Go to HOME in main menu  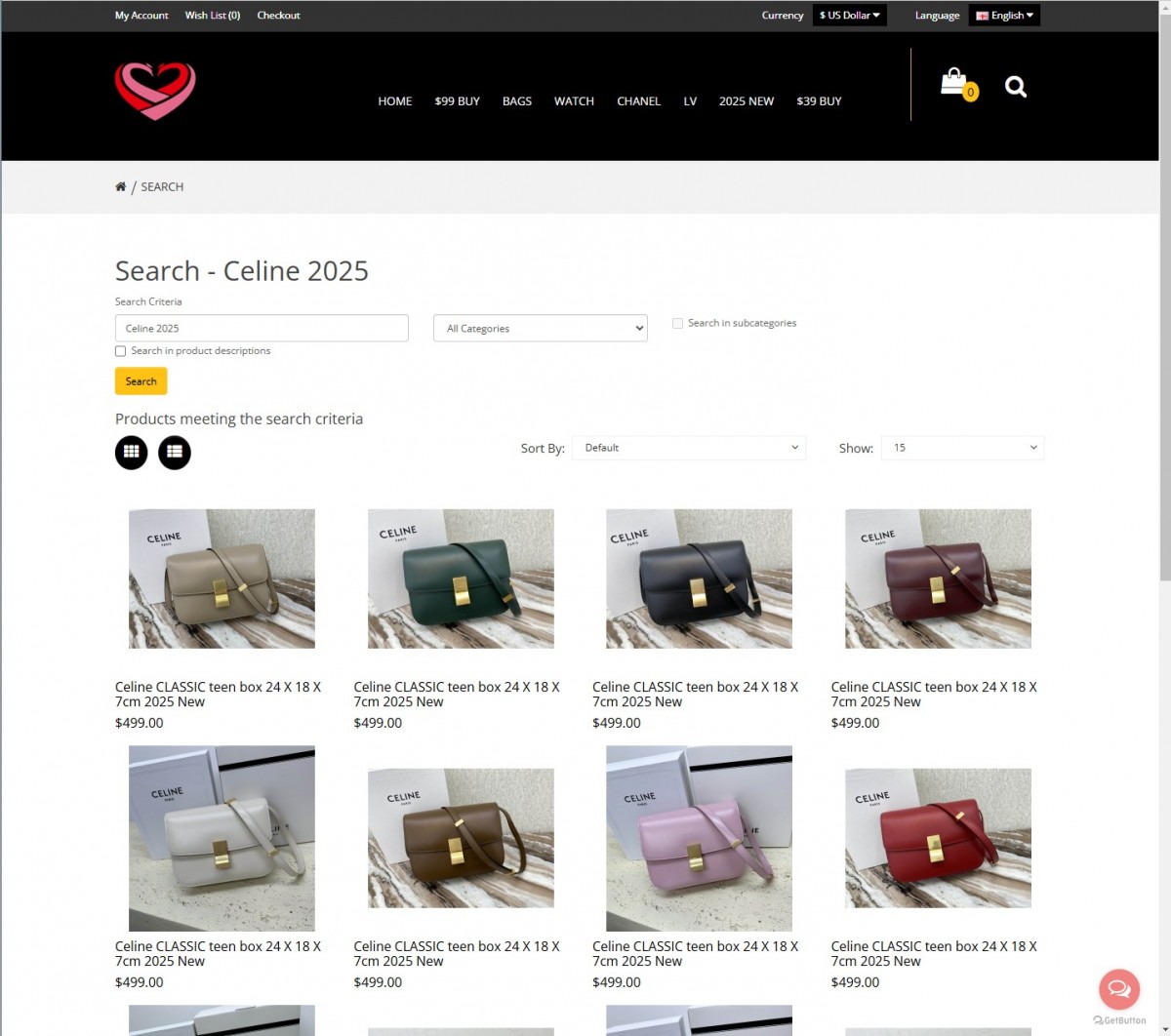click(395, 101)
